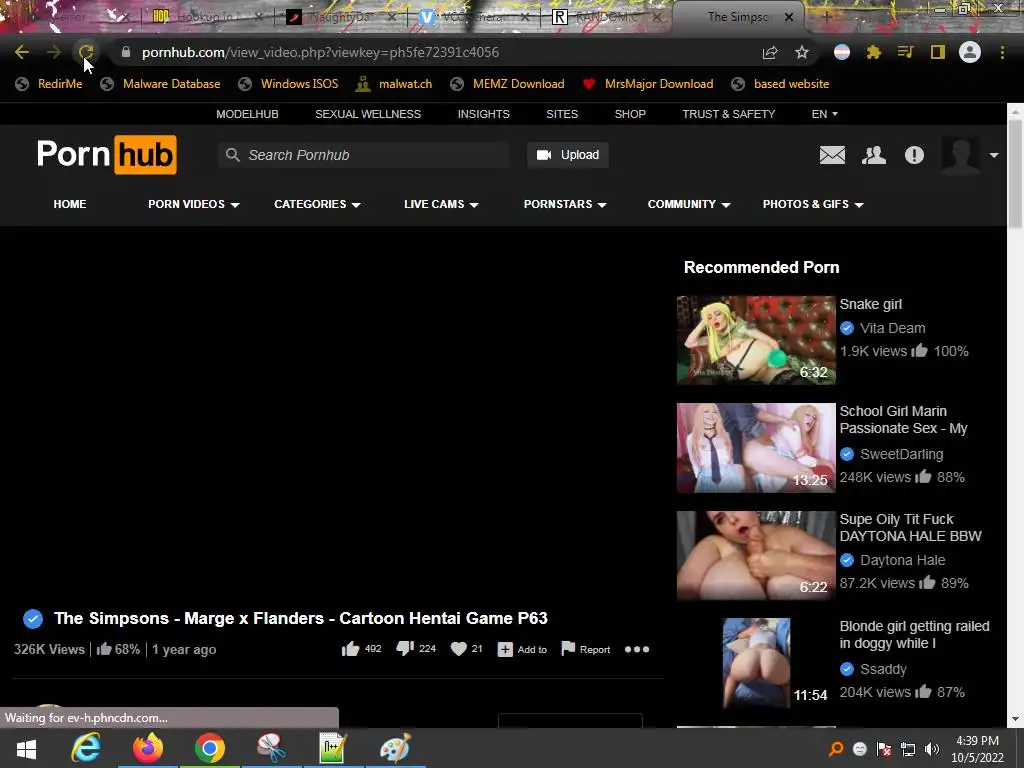The image size is (1024, 768).
Task: Open INSIGHTS in the top bar
Action: coord(483,114)
